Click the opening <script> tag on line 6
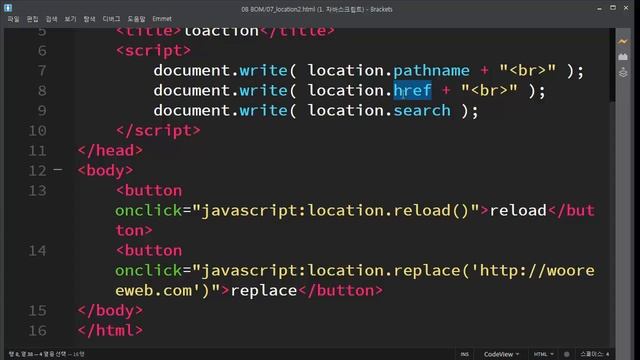Image resolution: width=640 pixels, height=360 pixels. click(153, 51)
